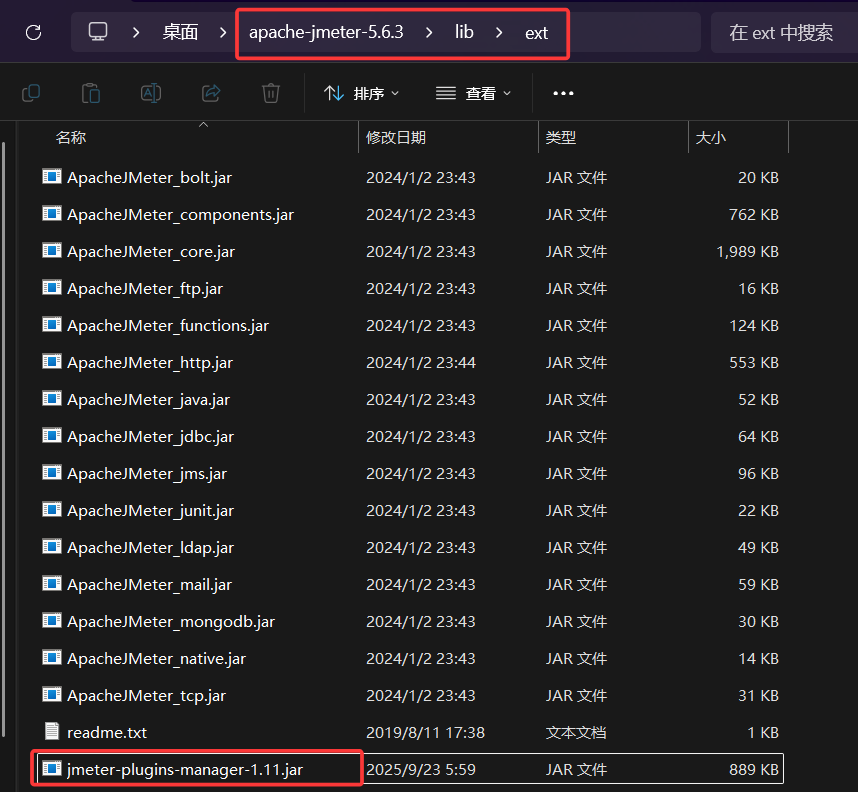Open the three-dots more options menu

563,93
